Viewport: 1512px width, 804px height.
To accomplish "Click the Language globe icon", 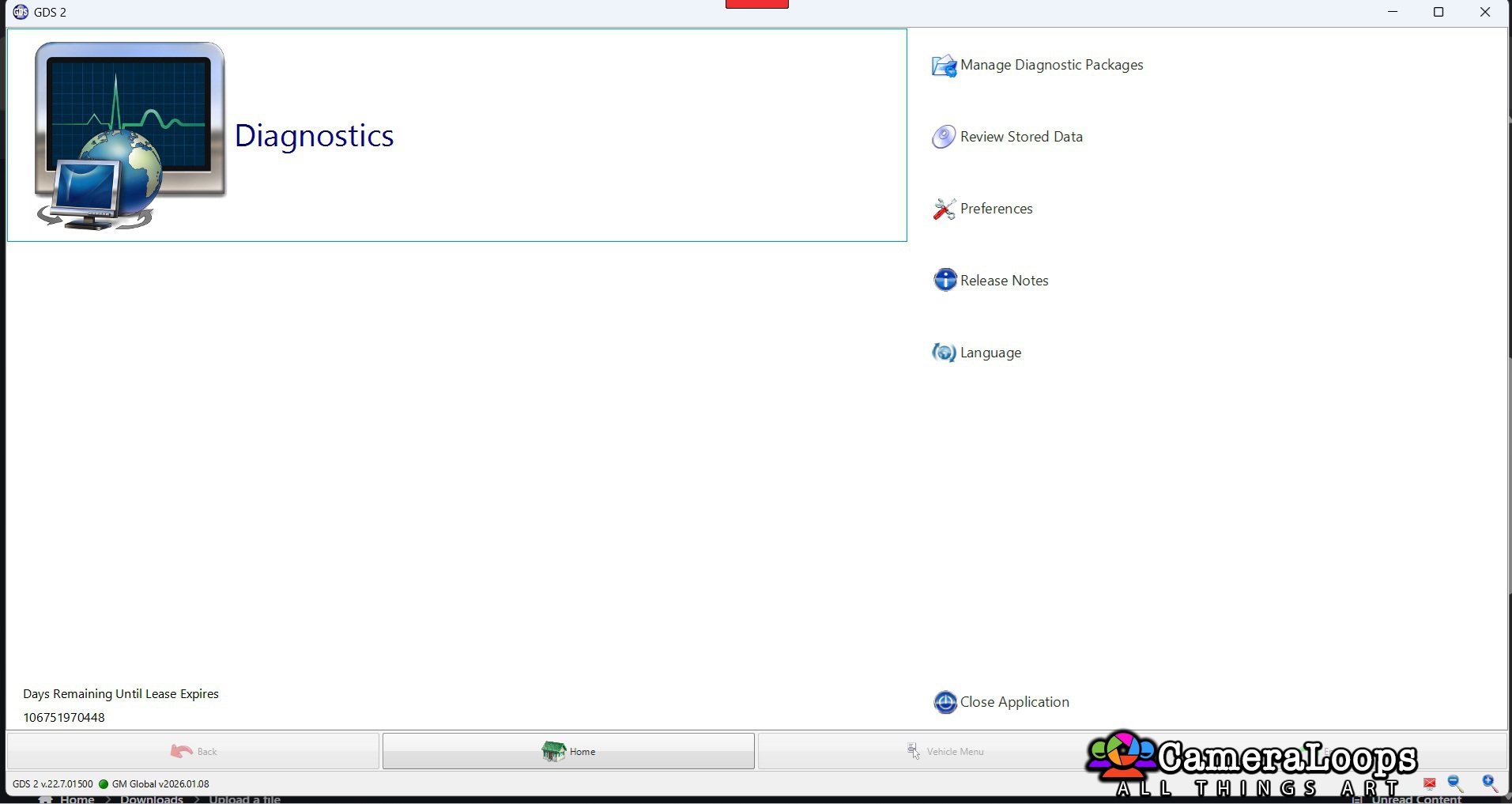I will pyautogui.click(x=944, y=353).
